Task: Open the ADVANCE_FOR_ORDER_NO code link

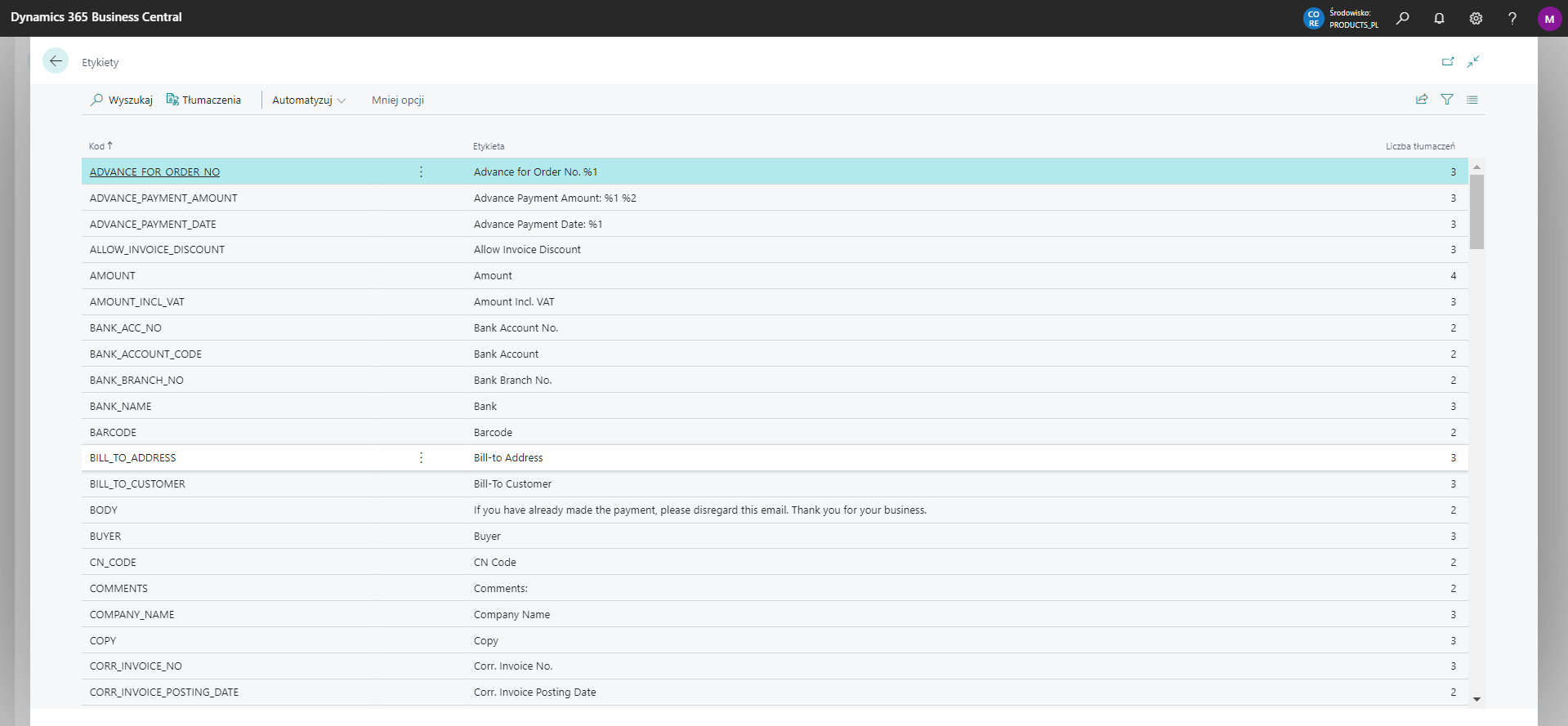Action: click(154, 172)
